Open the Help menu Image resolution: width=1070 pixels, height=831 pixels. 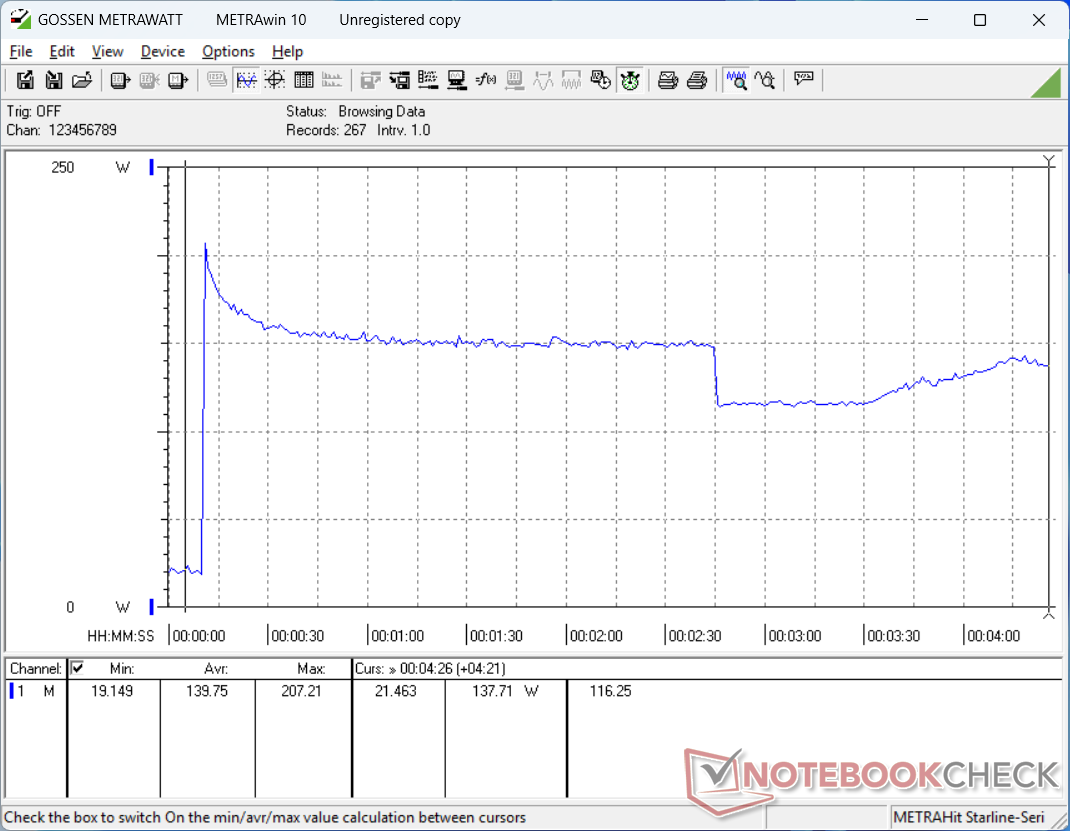287,51
